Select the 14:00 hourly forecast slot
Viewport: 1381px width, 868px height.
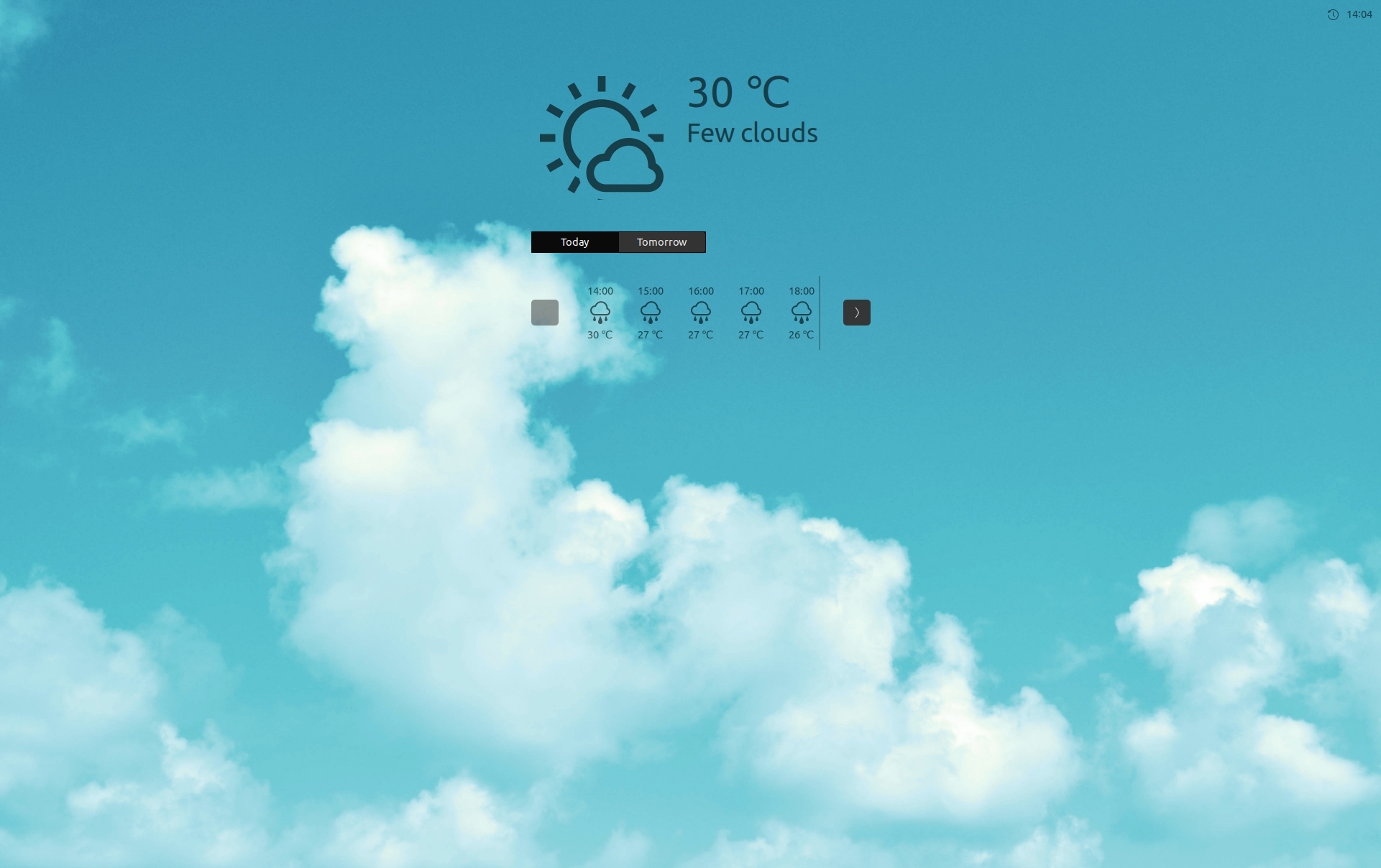599,312
